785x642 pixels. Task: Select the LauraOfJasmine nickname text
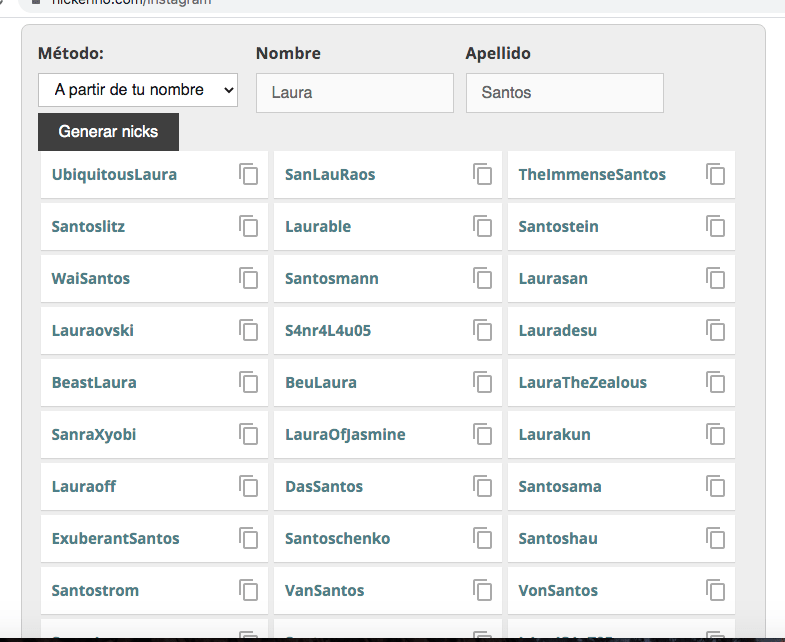(345, 435)
